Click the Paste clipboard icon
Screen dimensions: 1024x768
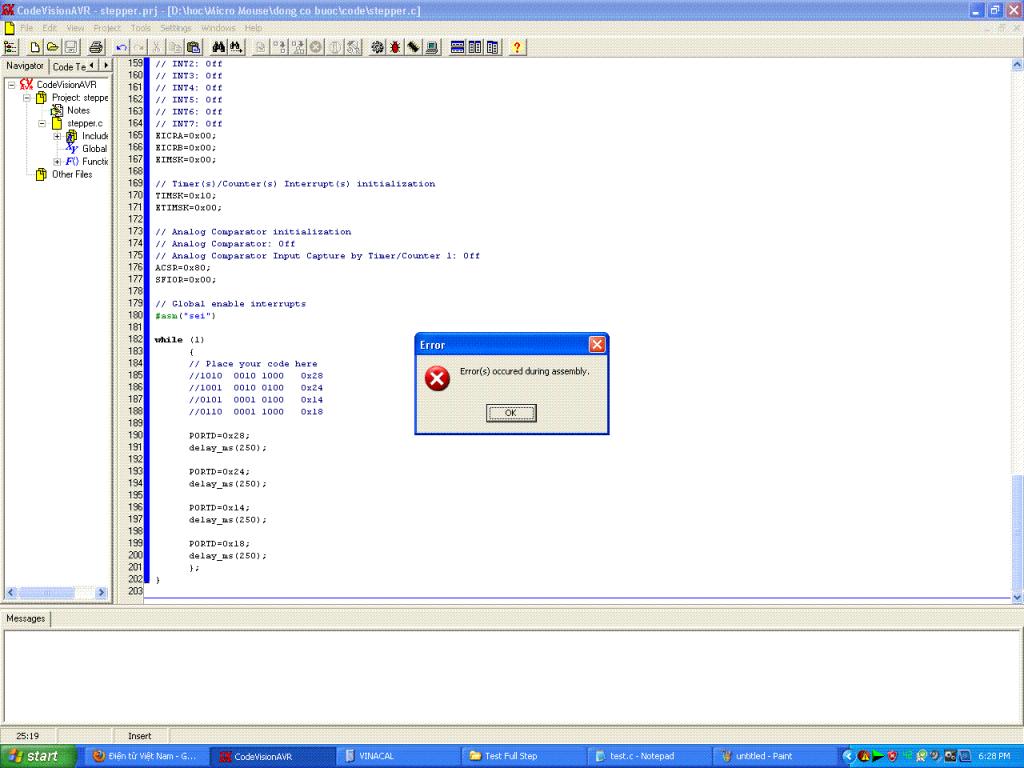(x=193, y=47)
